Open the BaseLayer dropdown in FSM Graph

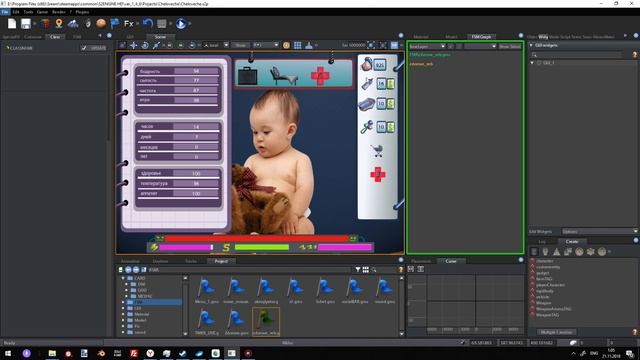(x=427, y=47)
